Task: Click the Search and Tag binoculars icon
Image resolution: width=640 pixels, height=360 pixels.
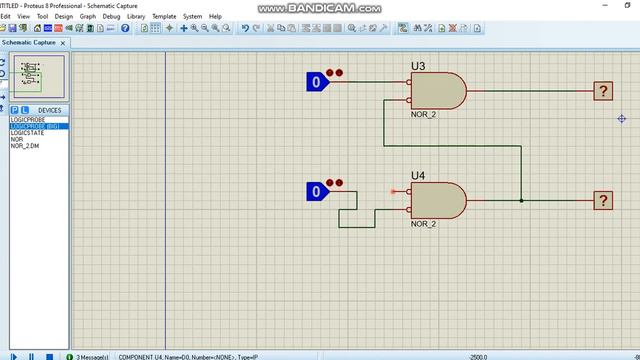Action: coord(417,28)
